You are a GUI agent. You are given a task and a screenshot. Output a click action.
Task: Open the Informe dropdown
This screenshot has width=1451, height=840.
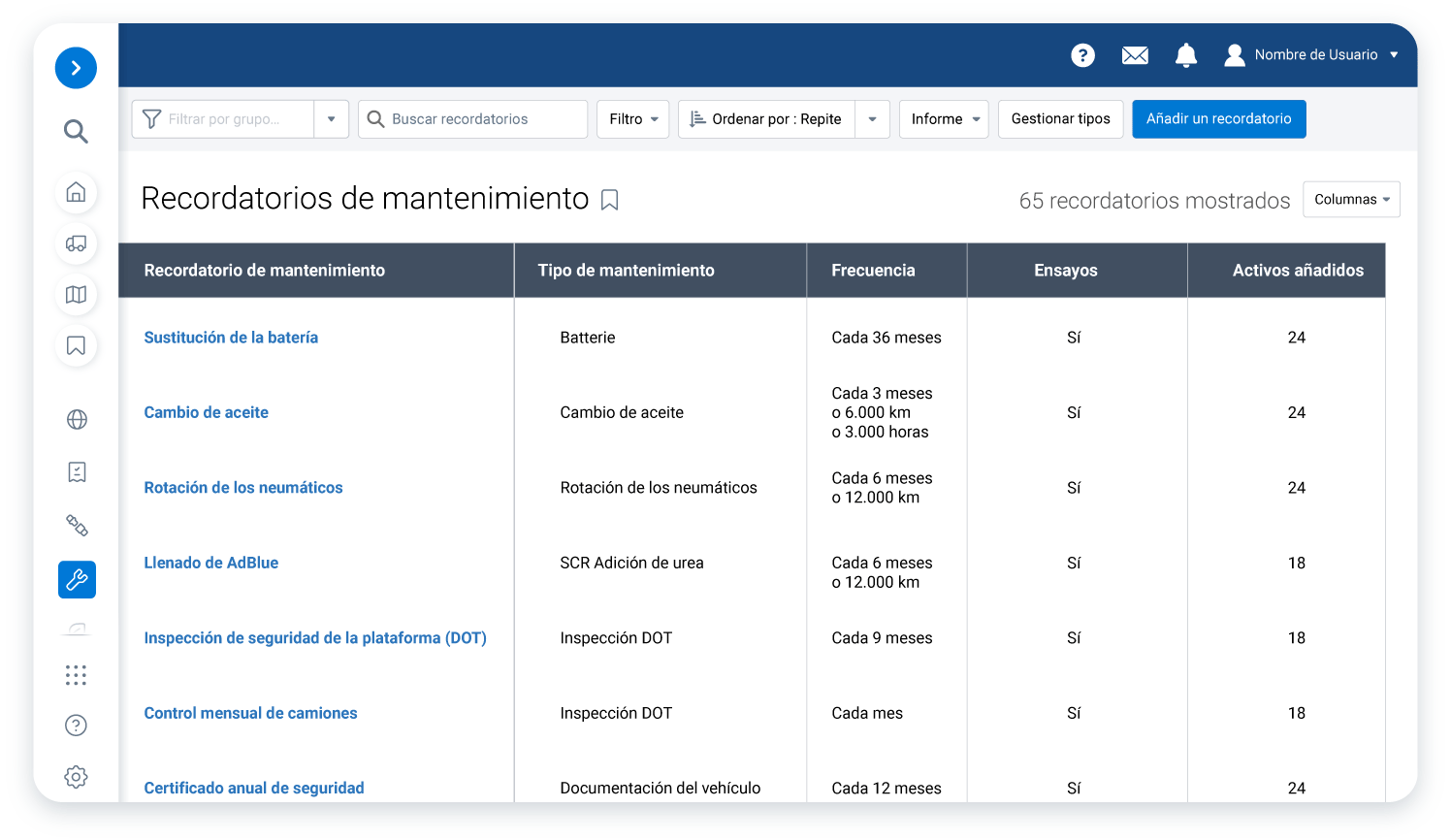click(x=943, y=118)
